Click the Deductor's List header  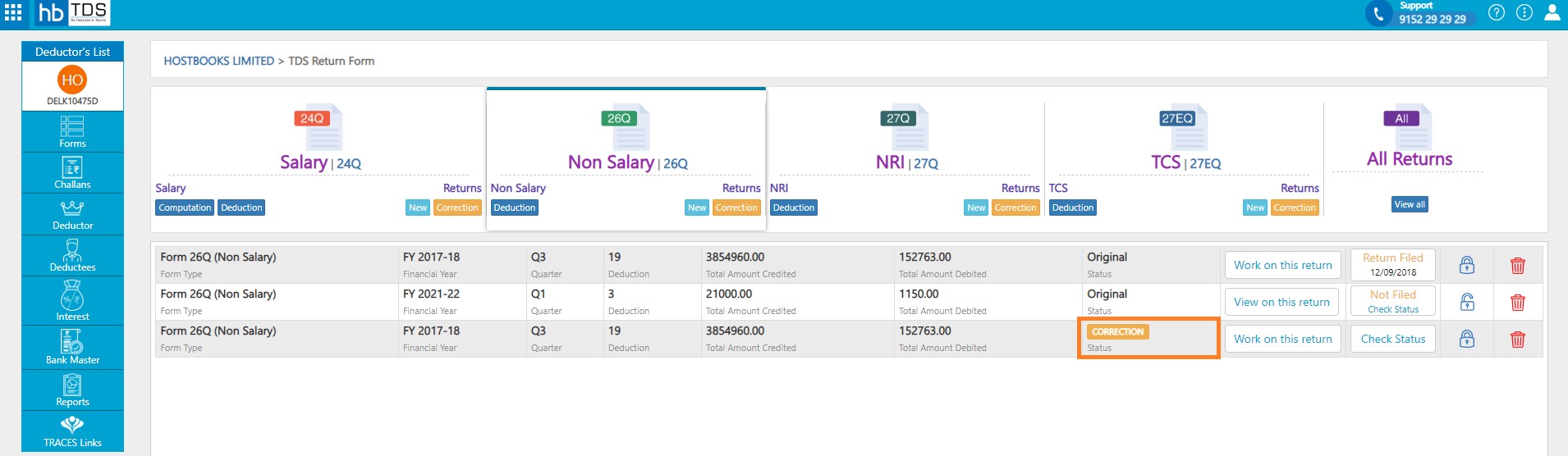click(72, 52)
